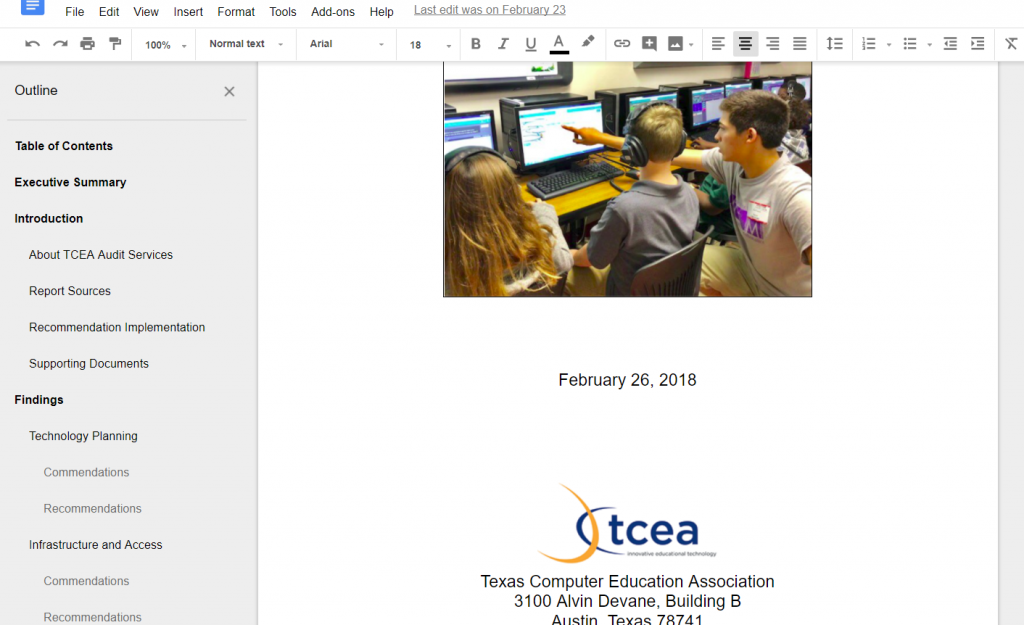The width and height of the screenshot is (1024, 625).
Task: Increase the indent
Action: [x=978, y=44]
